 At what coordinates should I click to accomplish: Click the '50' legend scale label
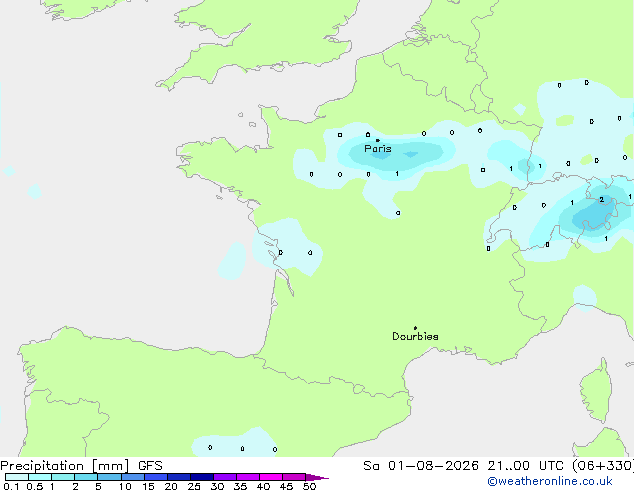click(x=309, y=486)
